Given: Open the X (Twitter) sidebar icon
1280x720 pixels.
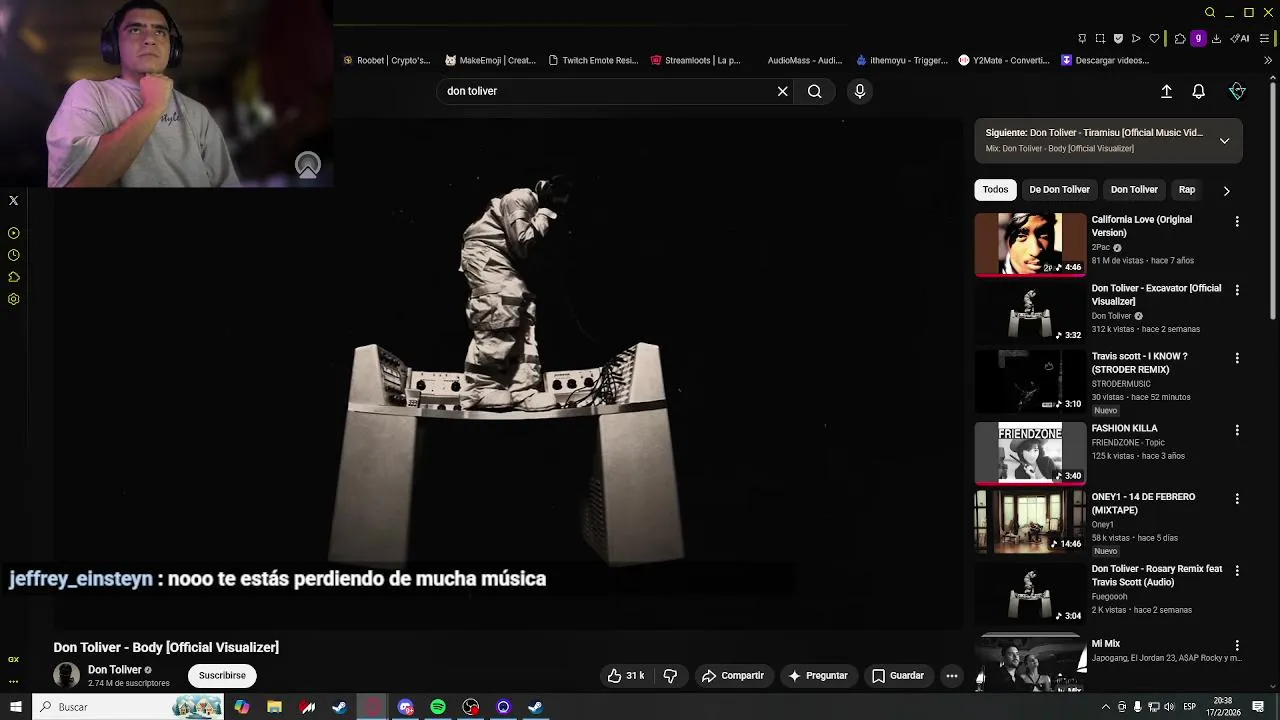Looking at the screenshot, I should pyautogui.click(x=14, y=200).
